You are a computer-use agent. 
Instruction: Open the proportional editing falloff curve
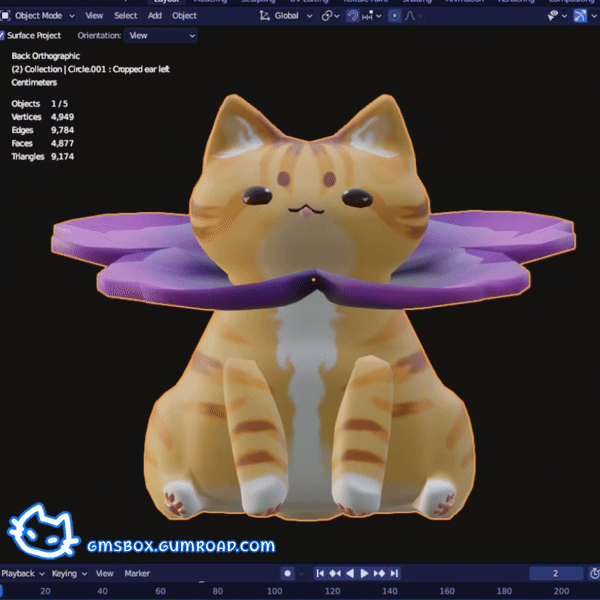click(410, 16)
